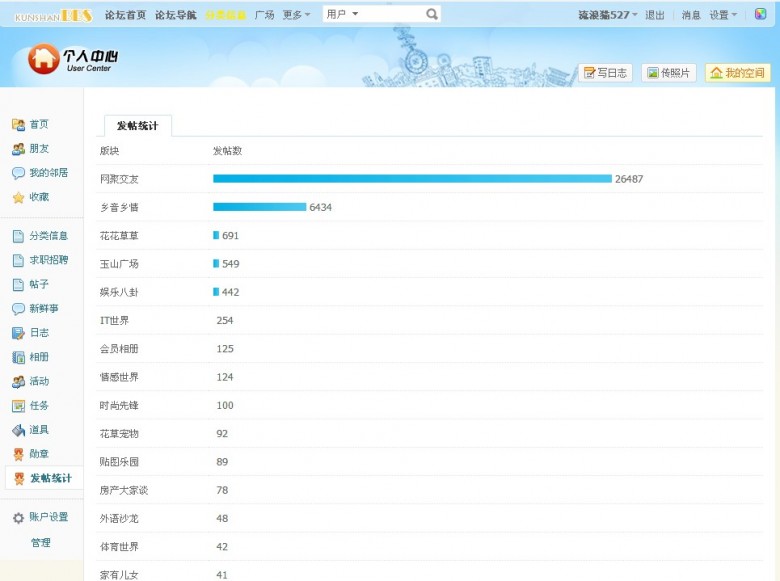Click the 勋章 medal icon
780x581 pixels.
(18, 454)
